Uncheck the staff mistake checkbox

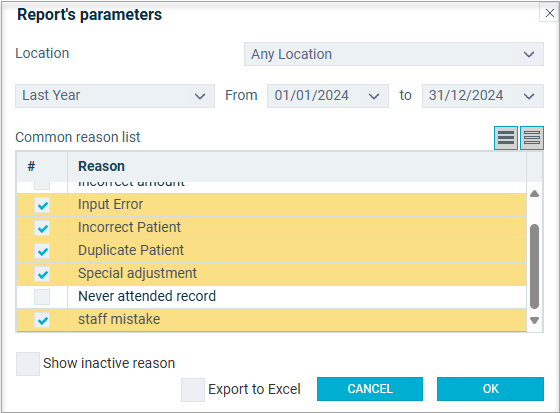[42, 320]
